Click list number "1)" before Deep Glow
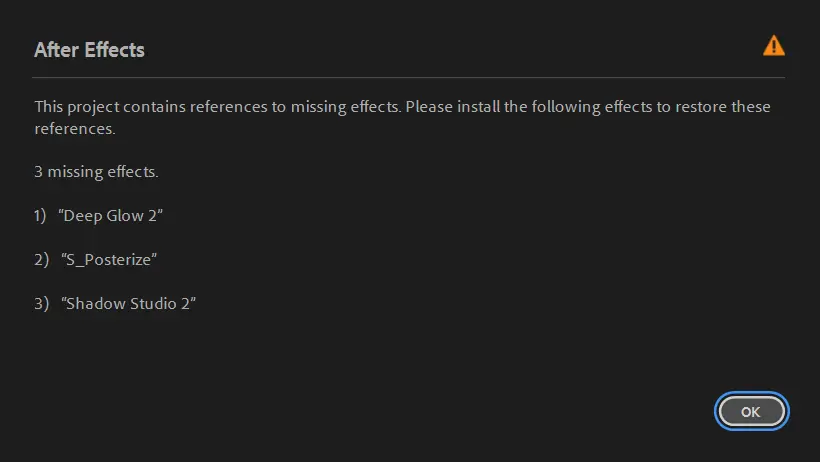Image resolution: width=820 pixels, height=462 pixels. [x=40, y=216]
